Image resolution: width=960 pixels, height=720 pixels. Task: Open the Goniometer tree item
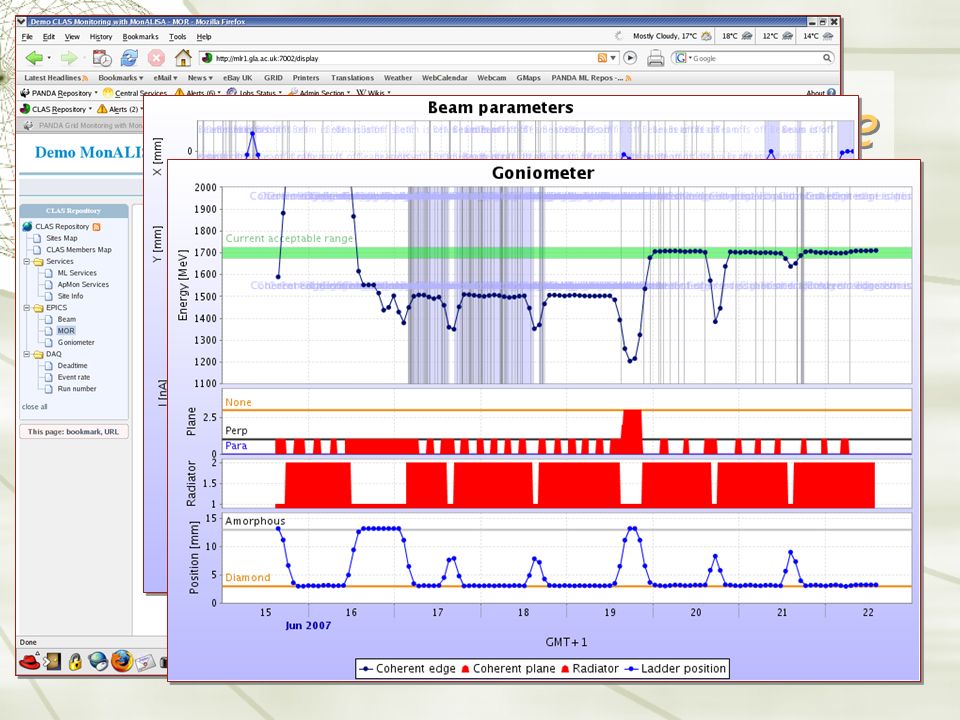click(x=76, y=342)
